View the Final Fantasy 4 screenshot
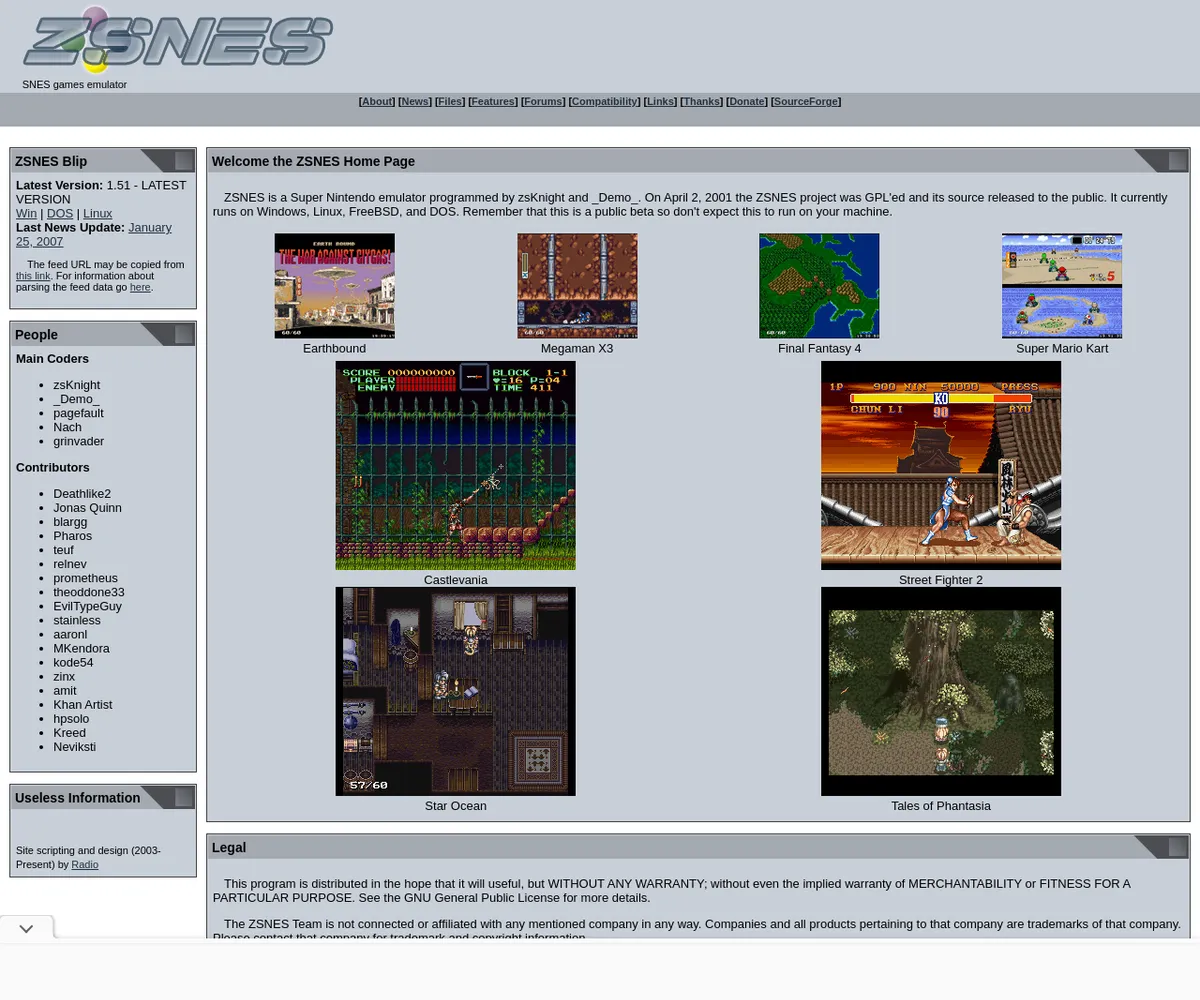This screenshot has width=1200, height=1000. click(x=819, y=286)
